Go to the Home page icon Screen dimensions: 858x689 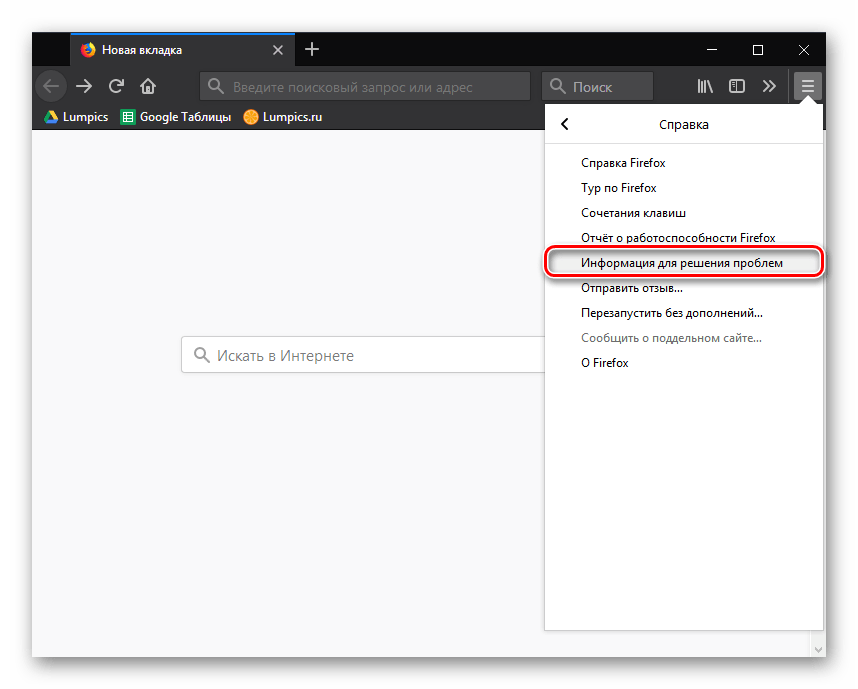click(148, 86)
